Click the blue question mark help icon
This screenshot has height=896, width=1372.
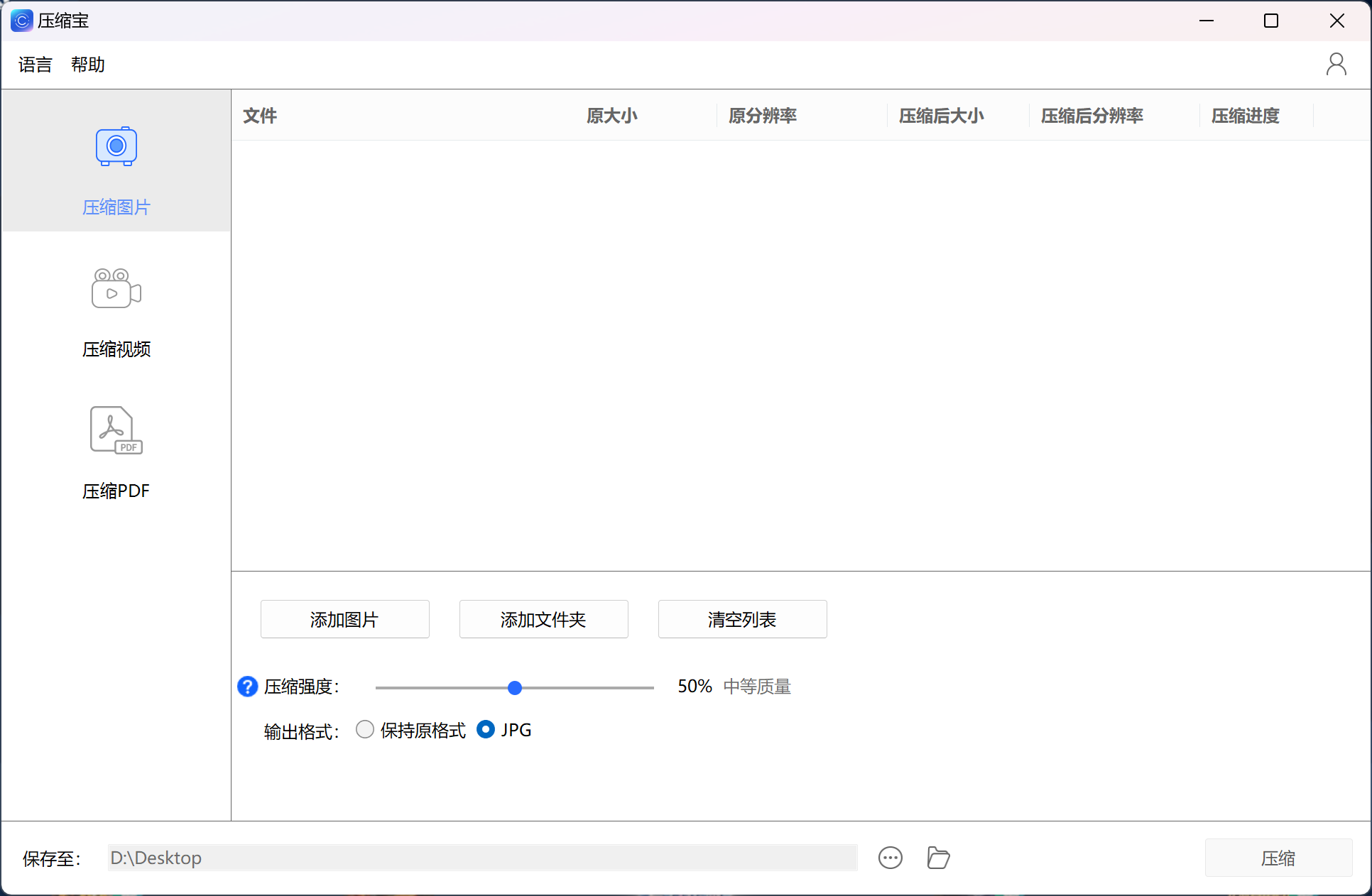pos(247,687)
